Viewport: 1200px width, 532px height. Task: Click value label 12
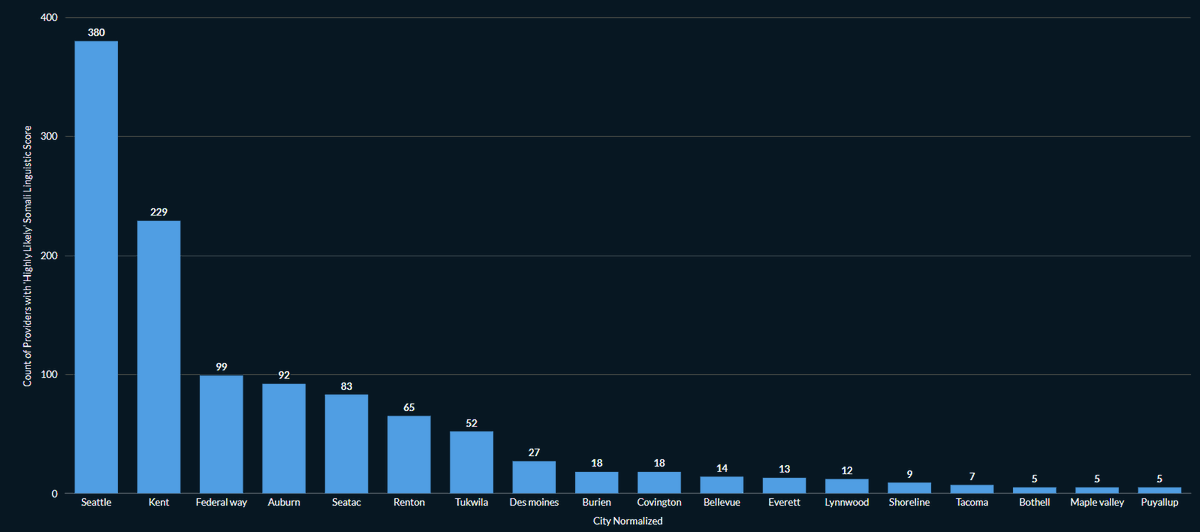pyautogui.click(x=846, y=470)
